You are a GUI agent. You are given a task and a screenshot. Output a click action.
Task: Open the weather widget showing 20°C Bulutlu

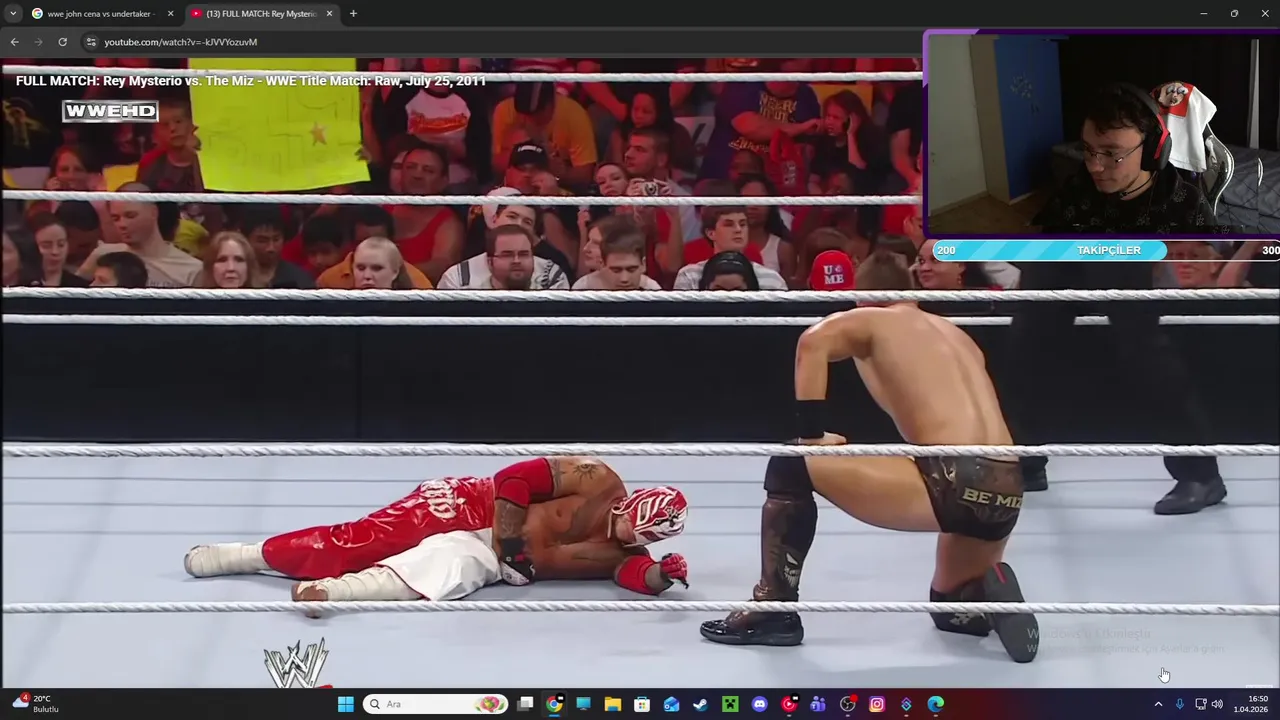pyautogui.click(x=35, y=704)
